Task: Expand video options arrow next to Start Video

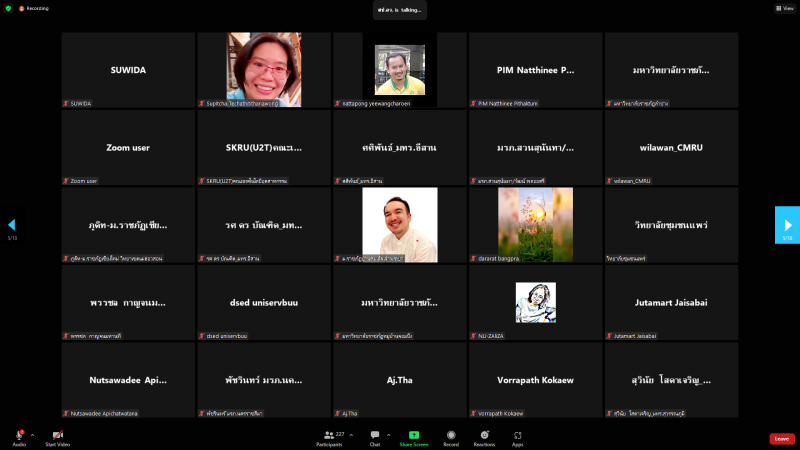Action: tap(71, 435)
